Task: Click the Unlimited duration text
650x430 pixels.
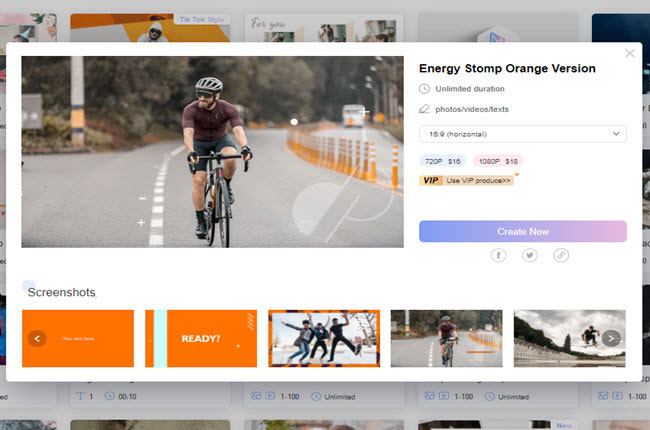Action: 470,89
